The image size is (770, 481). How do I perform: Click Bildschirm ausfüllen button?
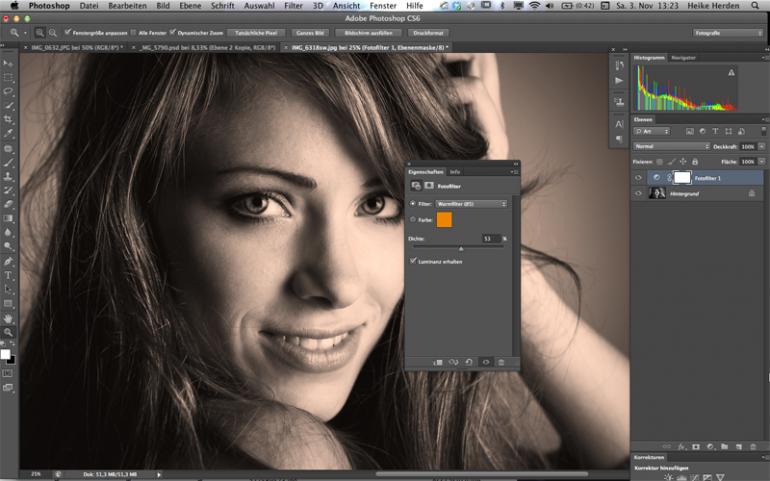pos(368,33)
